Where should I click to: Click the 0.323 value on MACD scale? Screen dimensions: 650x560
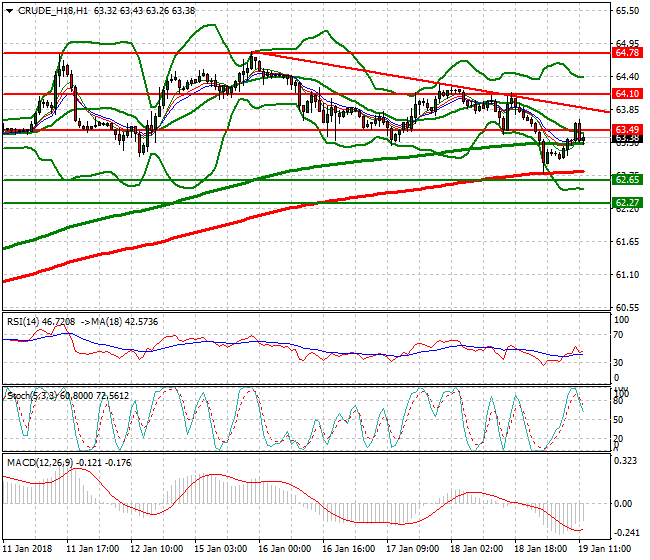coord(627,461)
